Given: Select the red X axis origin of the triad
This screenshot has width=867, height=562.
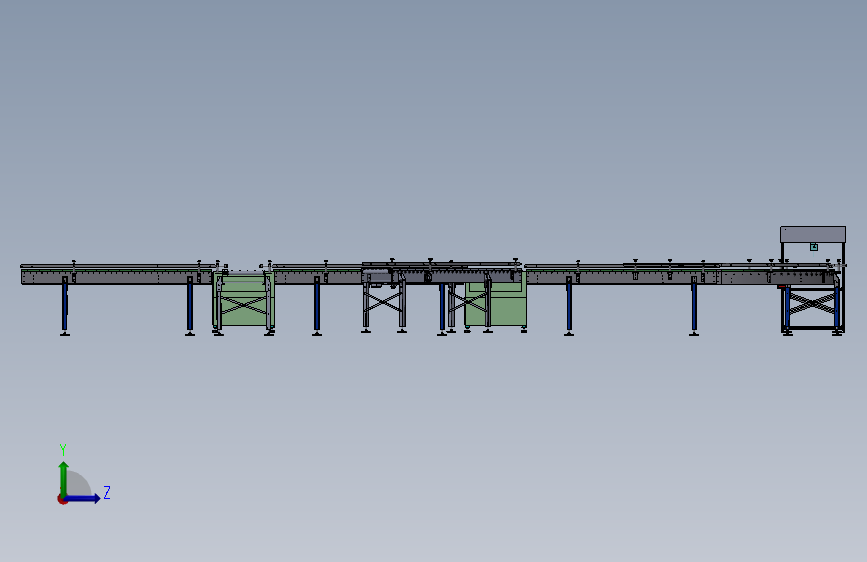Looking at the screenshot, I should pyautogui.click(x=62, y=499).
